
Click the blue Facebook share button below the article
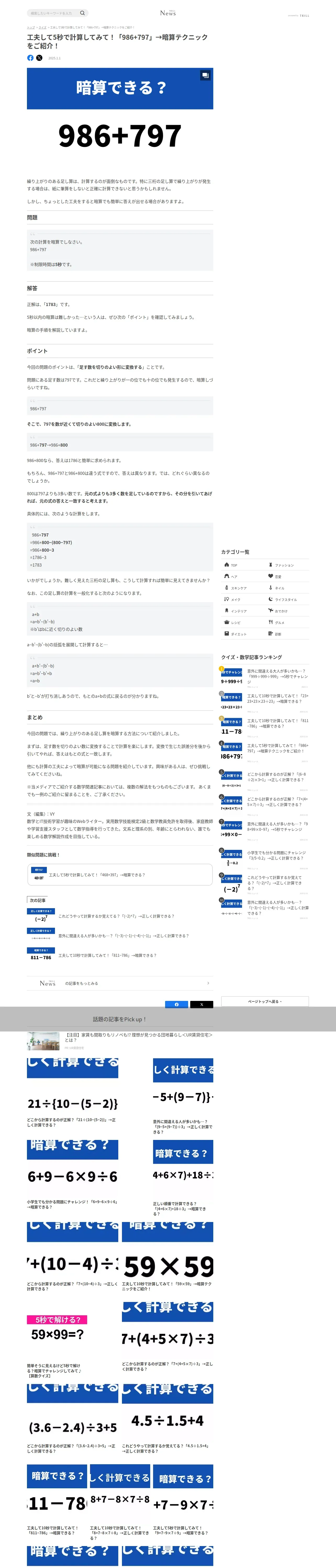pos(176,1004)
